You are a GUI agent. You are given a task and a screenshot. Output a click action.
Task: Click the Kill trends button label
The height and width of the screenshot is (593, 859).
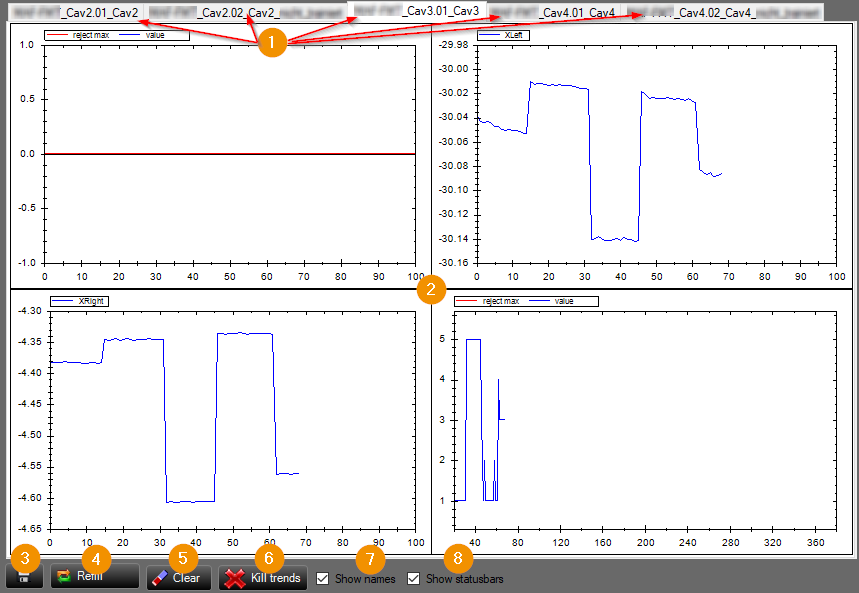276,578
